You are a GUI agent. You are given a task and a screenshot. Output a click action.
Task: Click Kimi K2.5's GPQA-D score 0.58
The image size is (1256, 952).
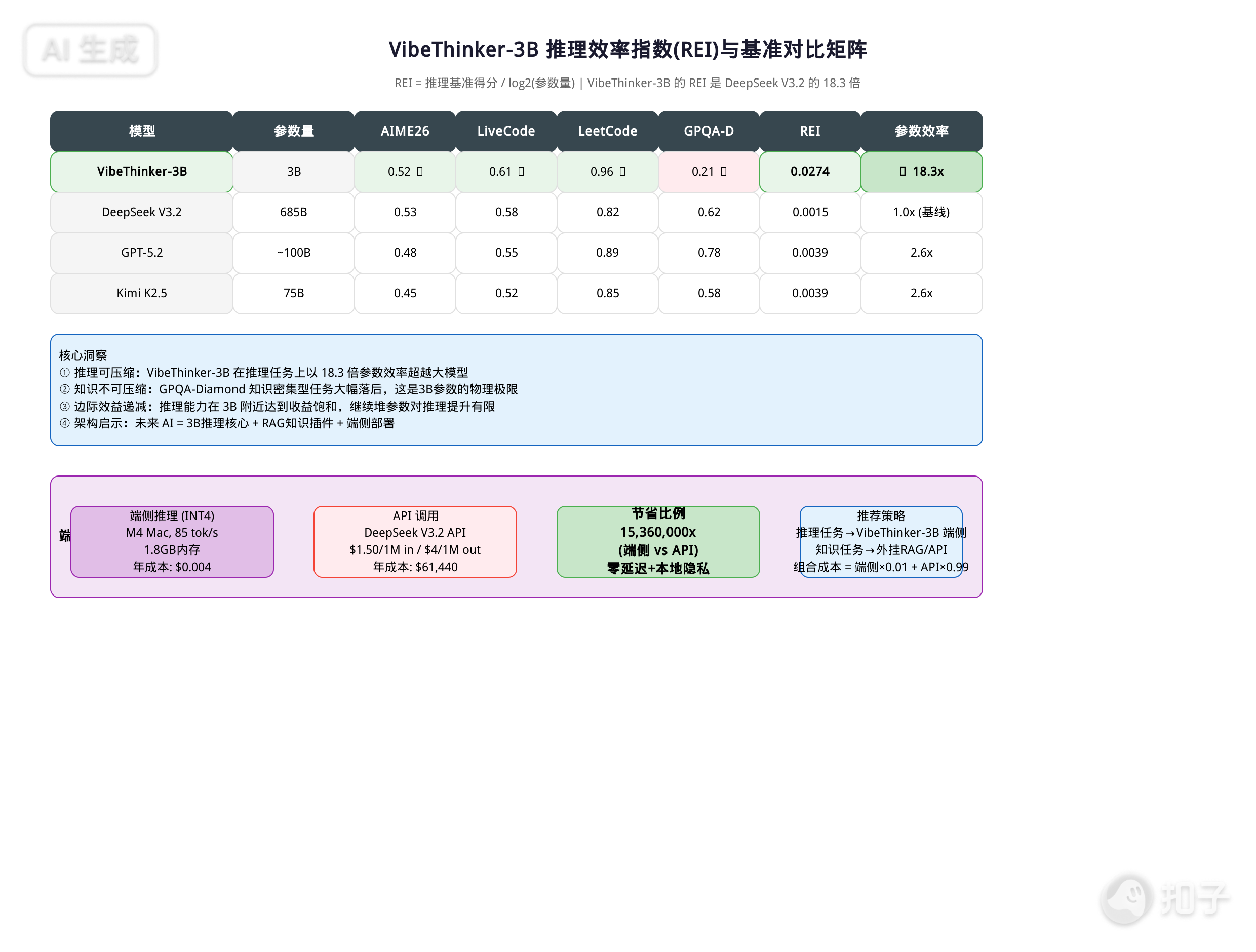pyautogui.click(x=709, y=294)
